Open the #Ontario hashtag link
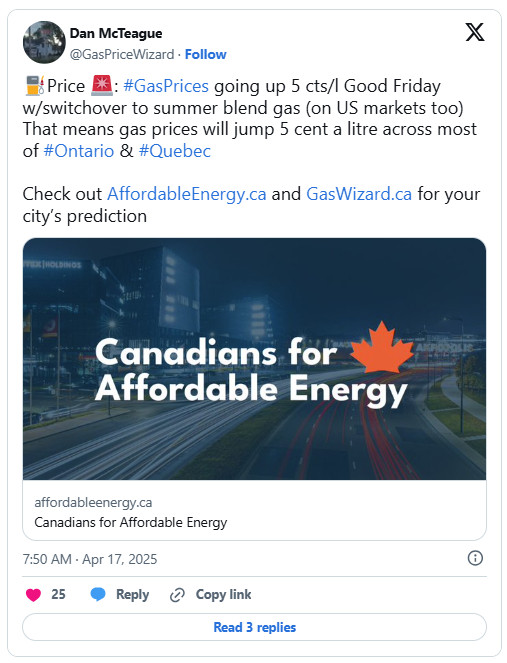 (x=79, y=151)
